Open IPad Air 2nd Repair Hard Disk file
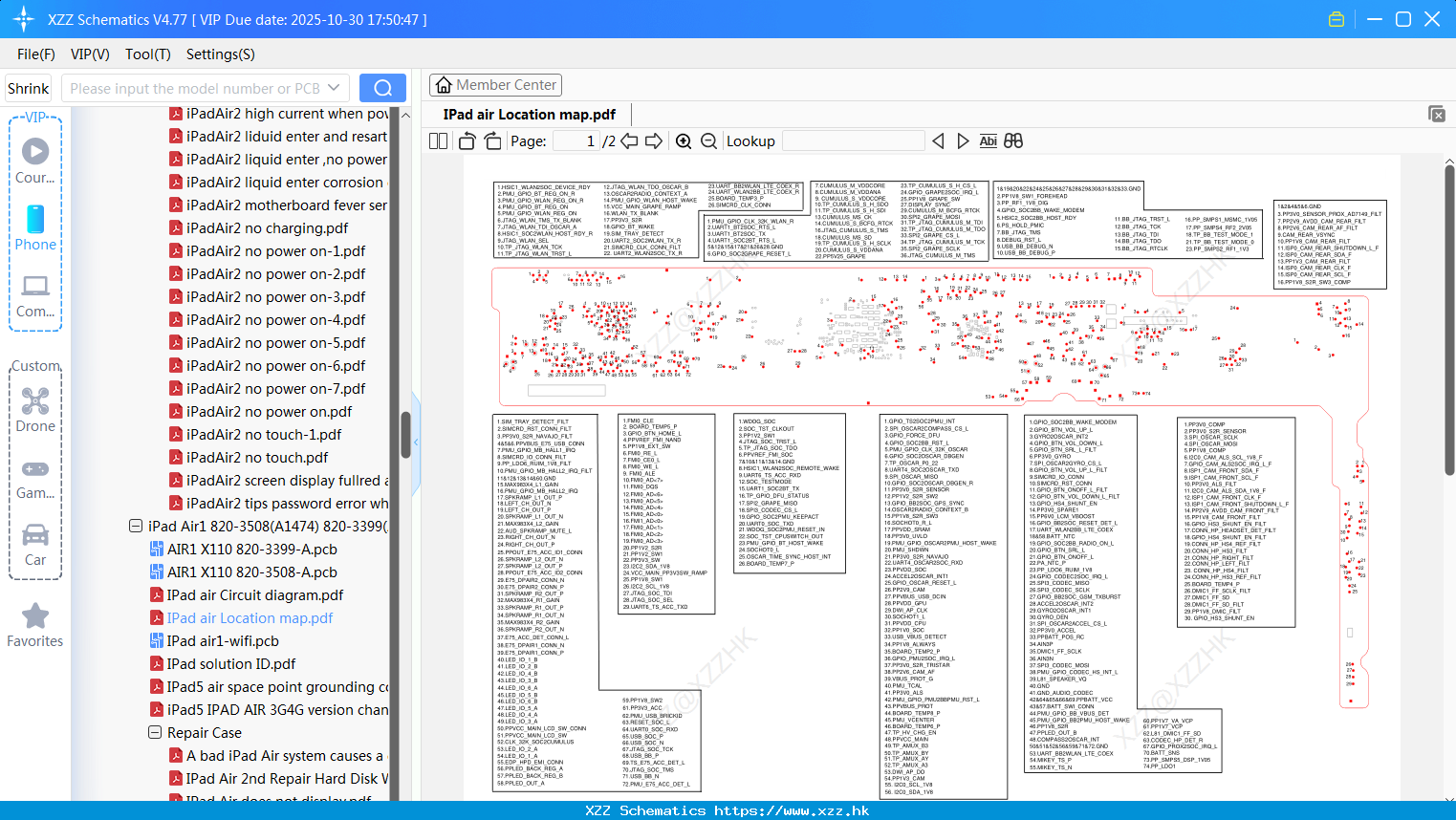 tap(287, 778)
